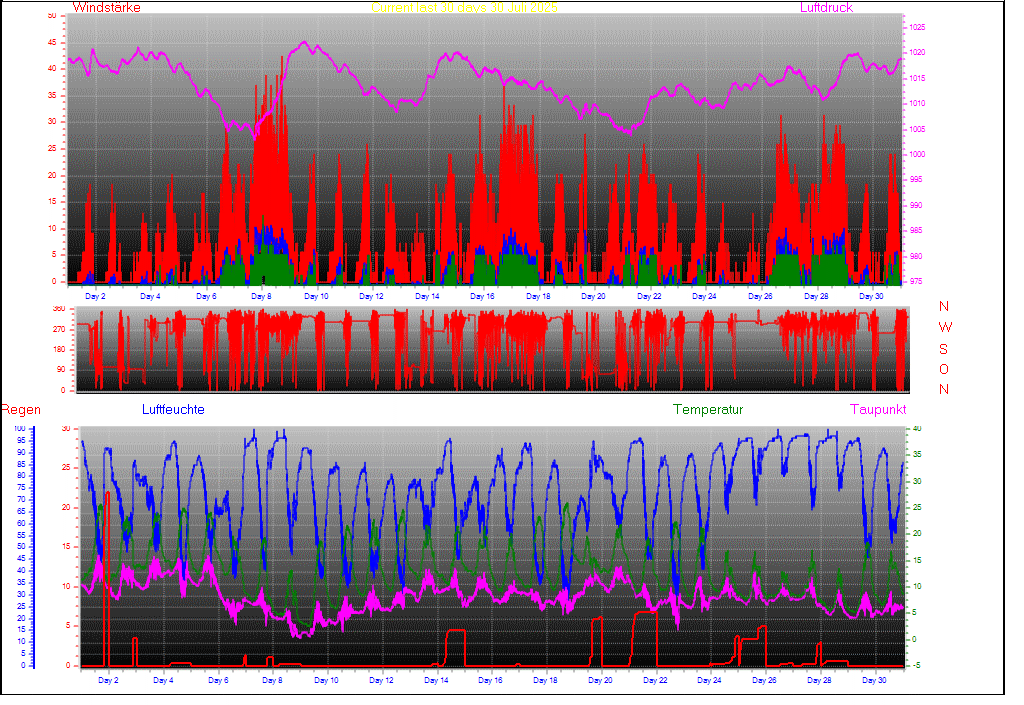Click the red Regen label
Screen dimensions: 1024x705
[x=20, y=410]
